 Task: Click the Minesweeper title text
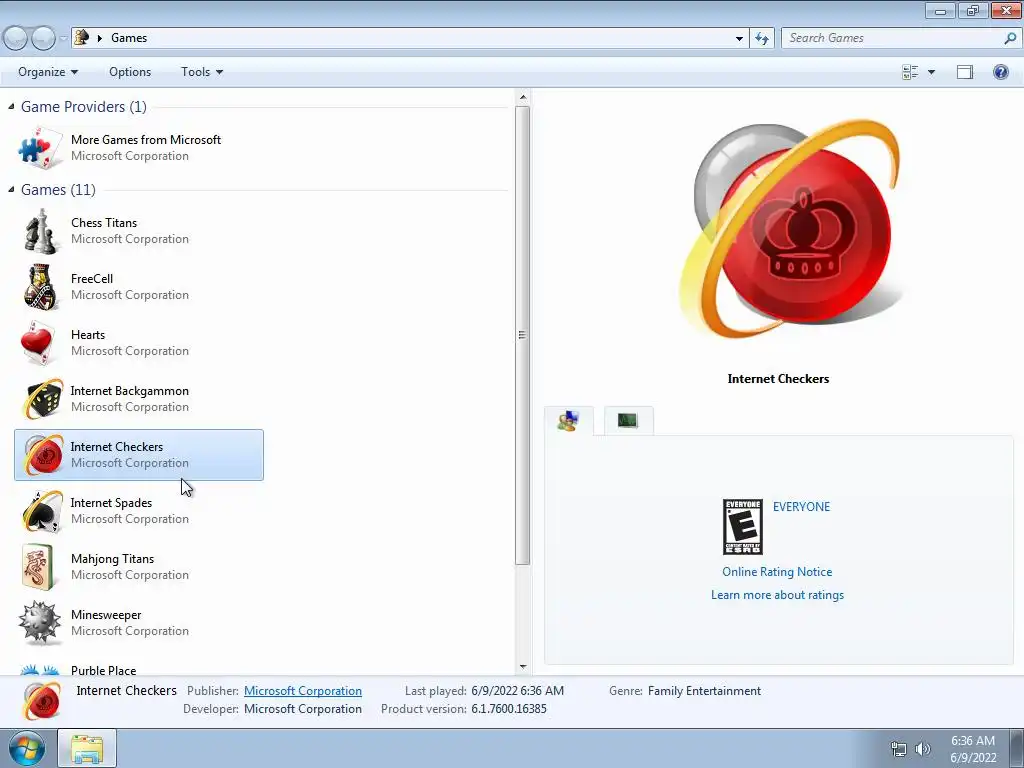tap(106, 615)
